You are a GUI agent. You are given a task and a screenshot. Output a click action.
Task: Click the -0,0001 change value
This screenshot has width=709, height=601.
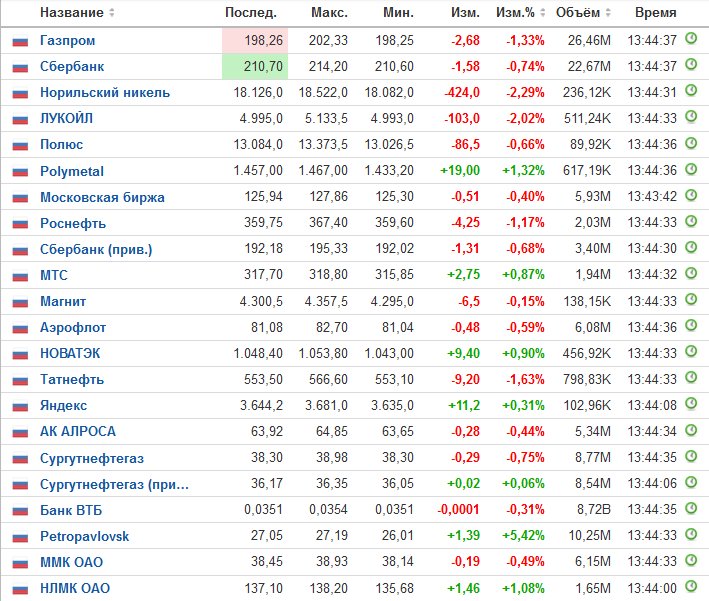[x=458, y=510]
